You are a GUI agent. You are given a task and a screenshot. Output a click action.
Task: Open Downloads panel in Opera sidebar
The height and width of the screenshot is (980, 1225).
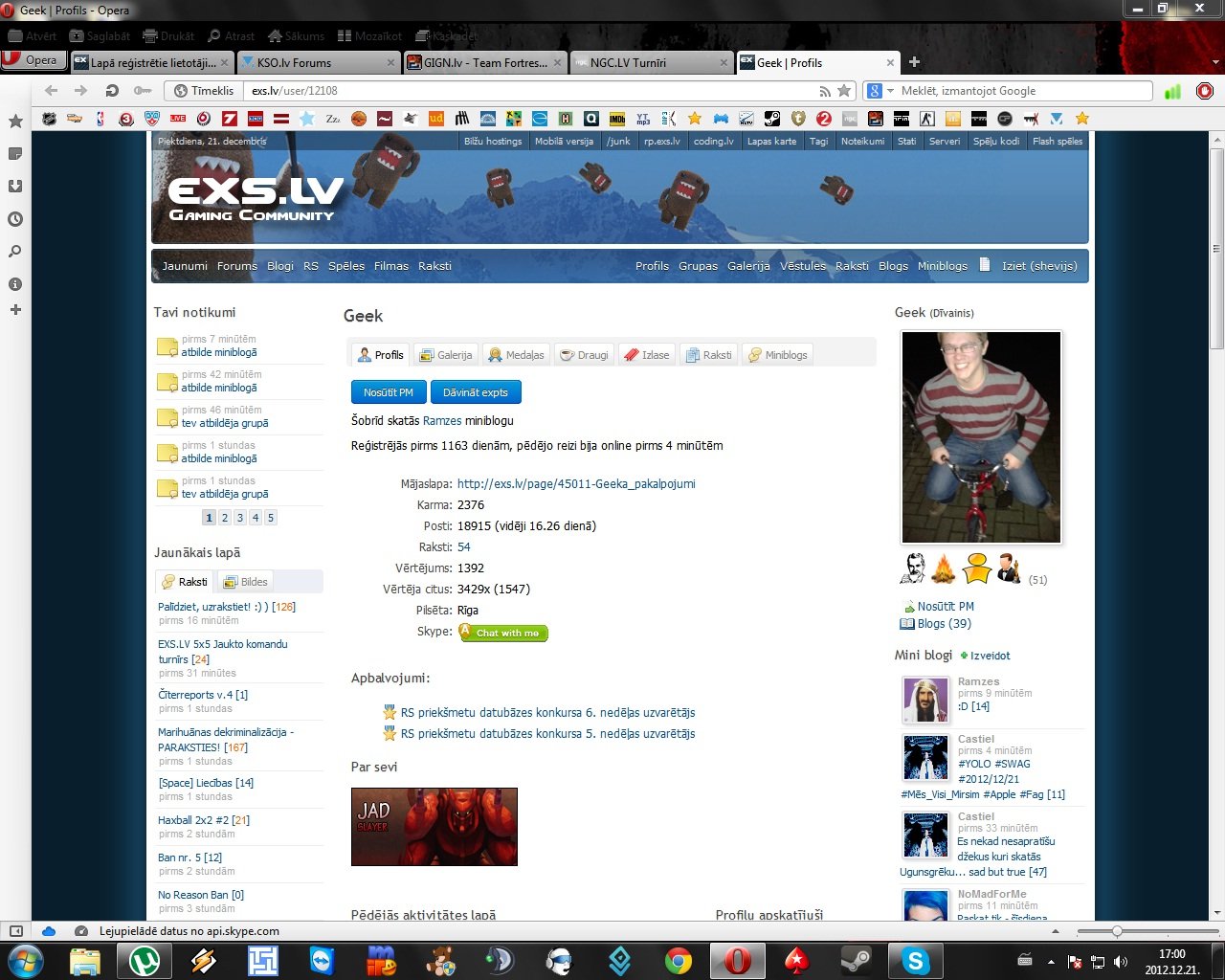[15, 187]
